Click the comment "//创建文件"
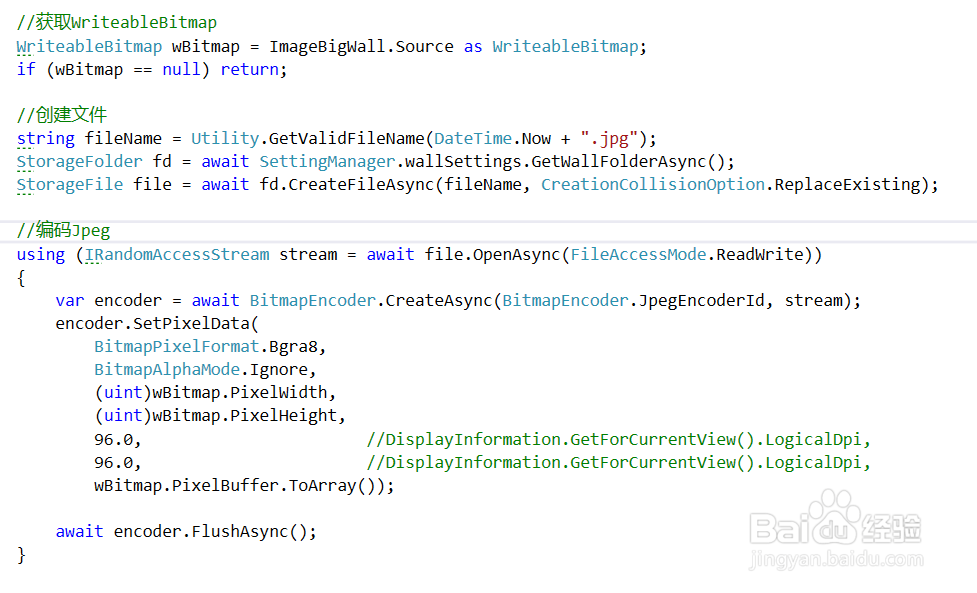 click(x=62, y=115)
